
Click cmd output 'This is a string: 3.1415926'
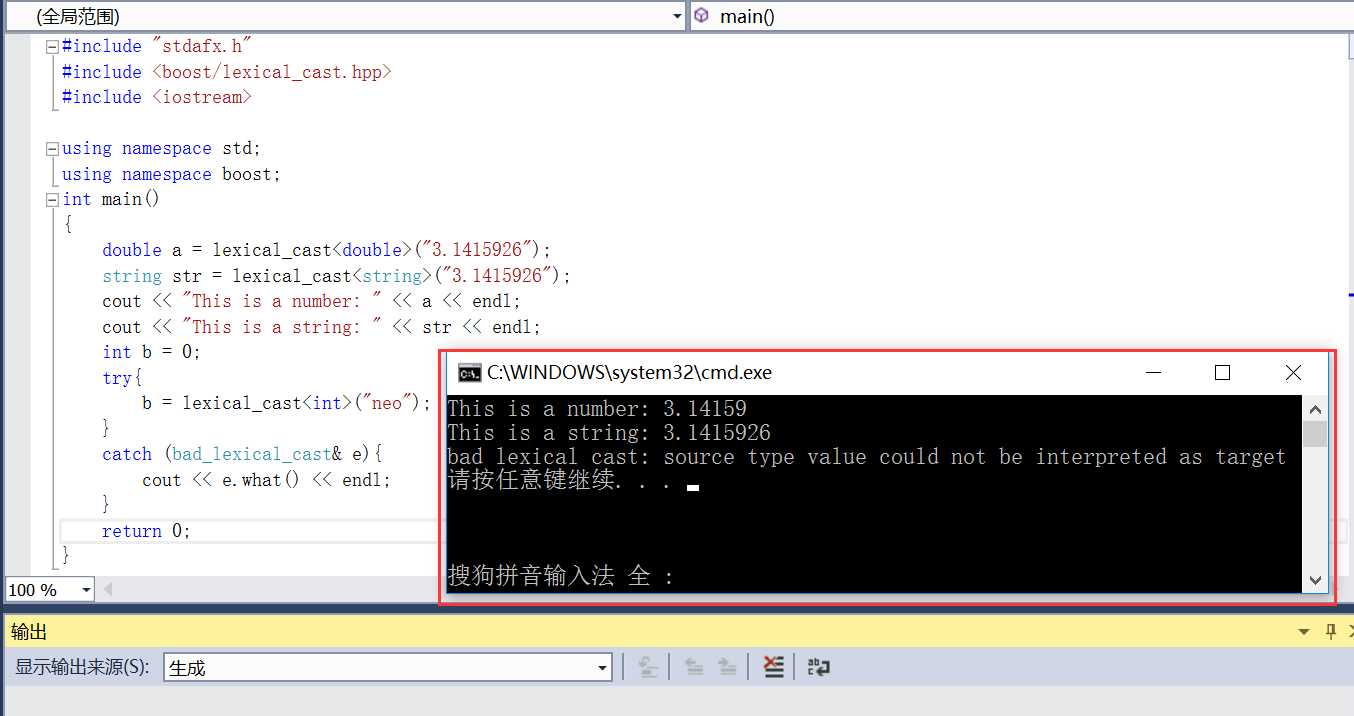point(609,433)
